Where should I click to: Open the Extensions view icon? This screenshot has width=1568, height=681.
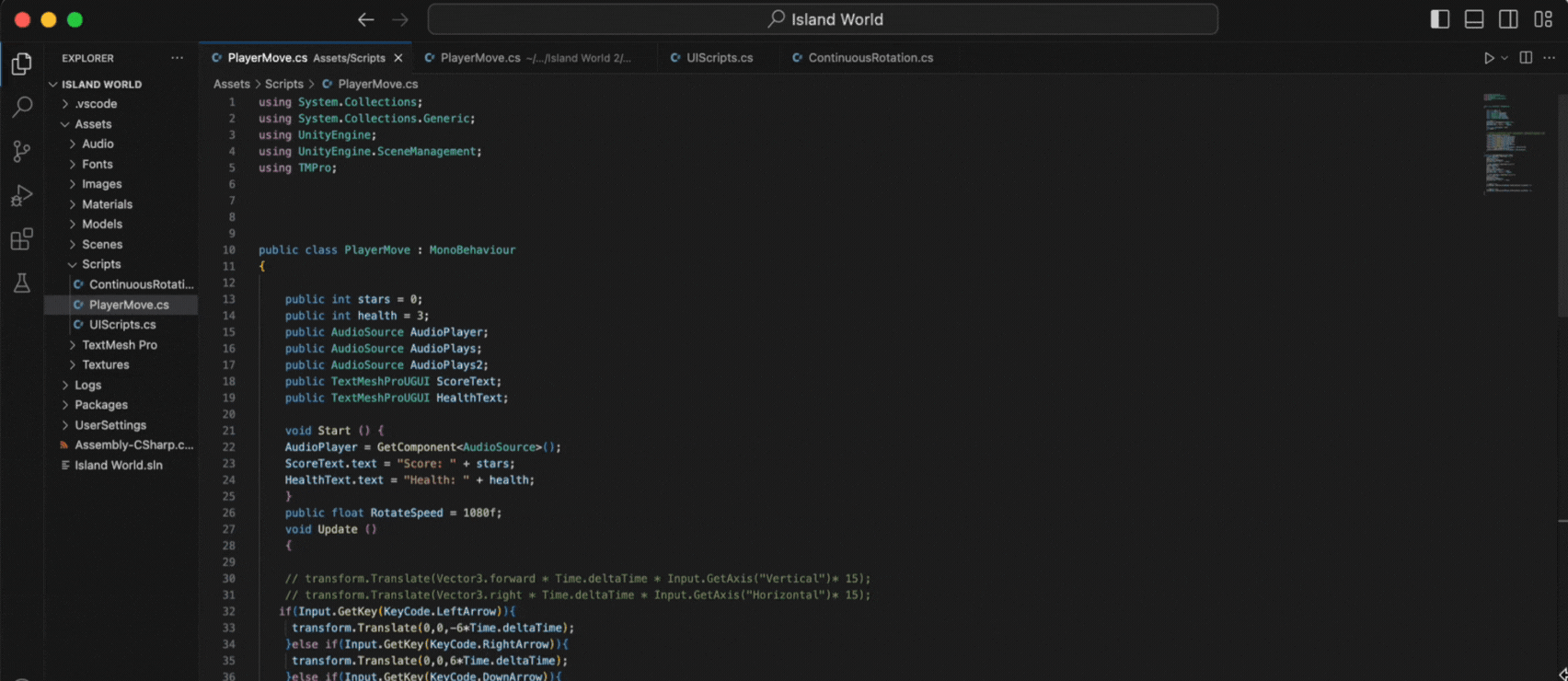click(x=21, y=239)
